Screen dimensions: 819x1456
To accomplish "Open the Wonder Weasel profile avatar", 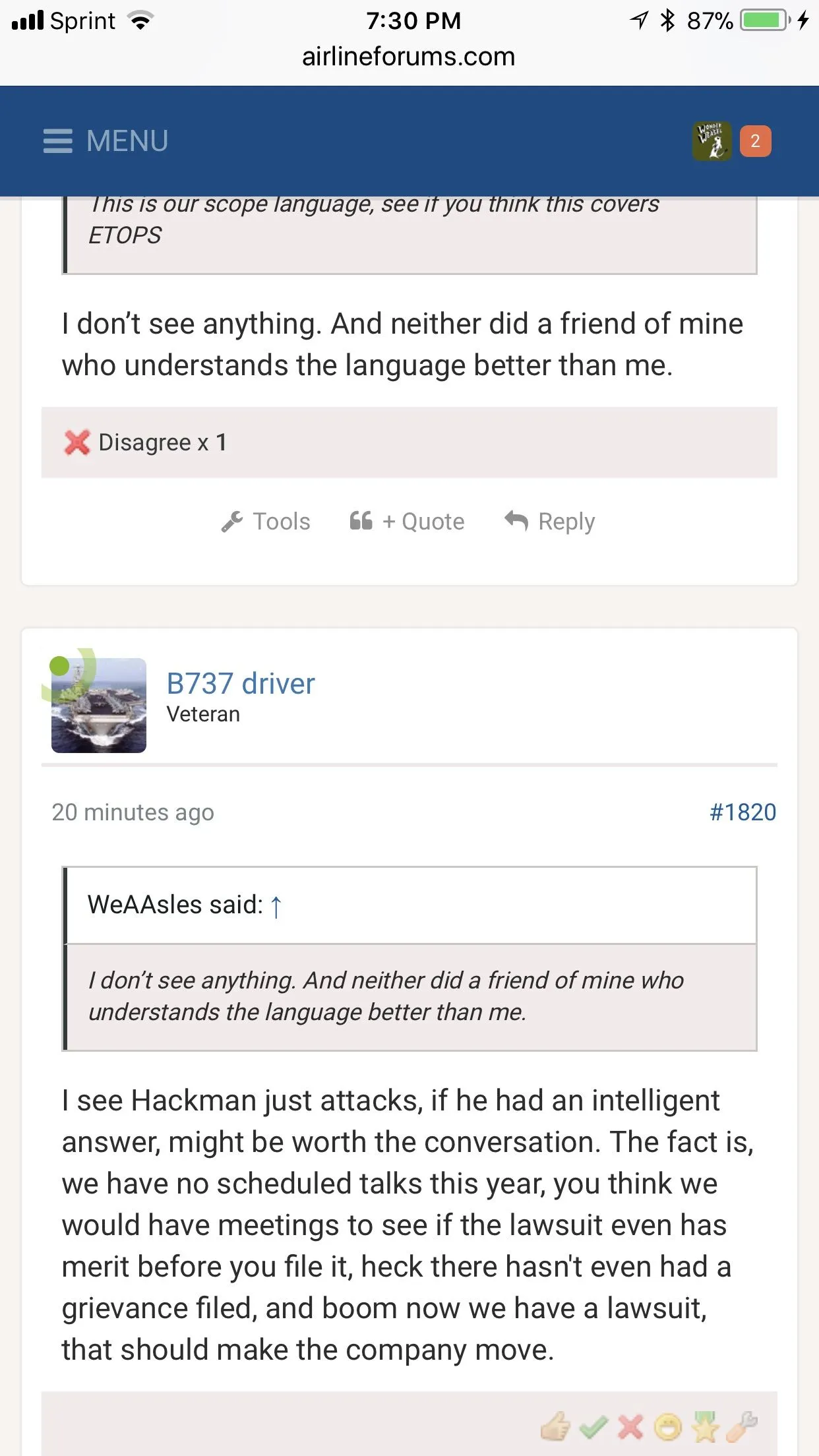I will coord(712,141).
